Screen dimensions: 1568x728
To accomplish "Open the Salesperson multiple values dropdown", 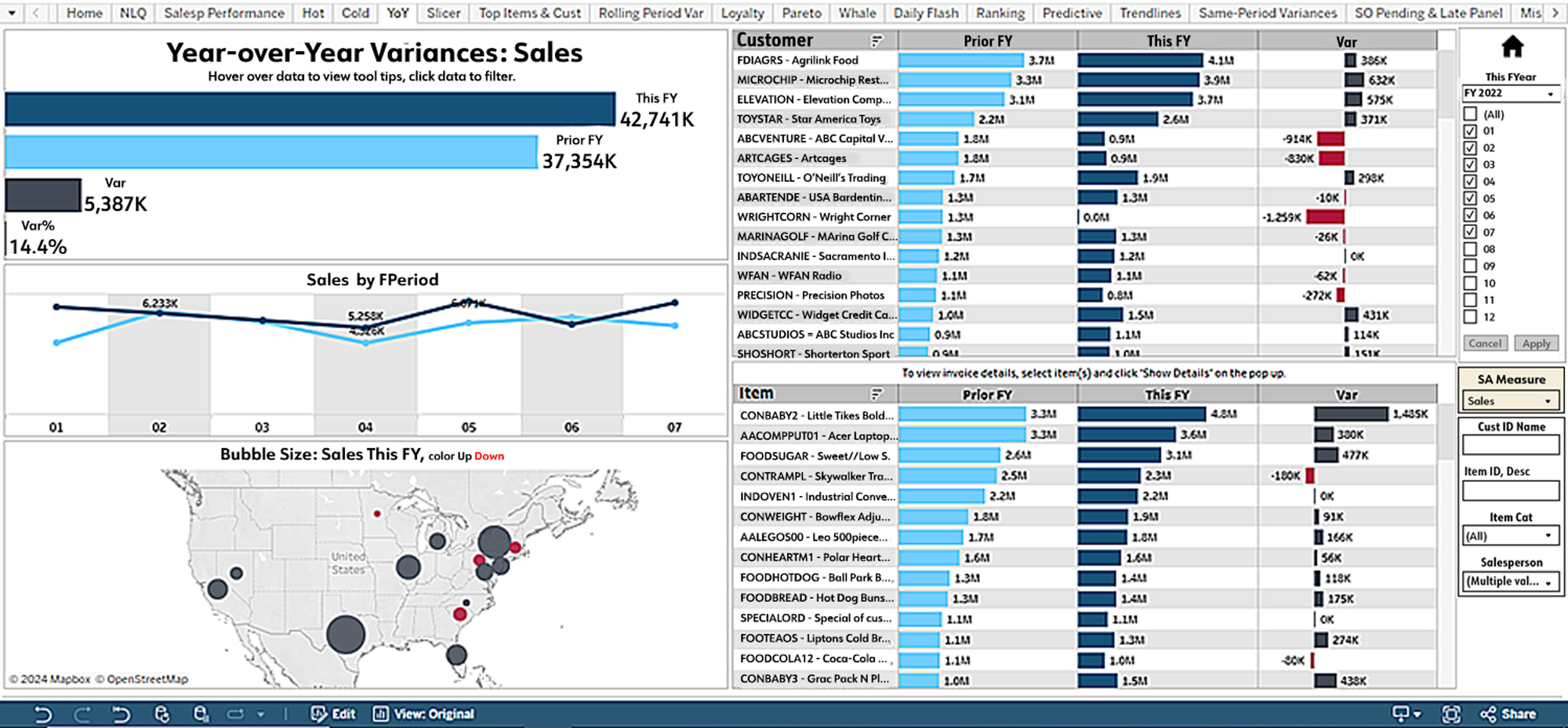I will pos(1511,581).
